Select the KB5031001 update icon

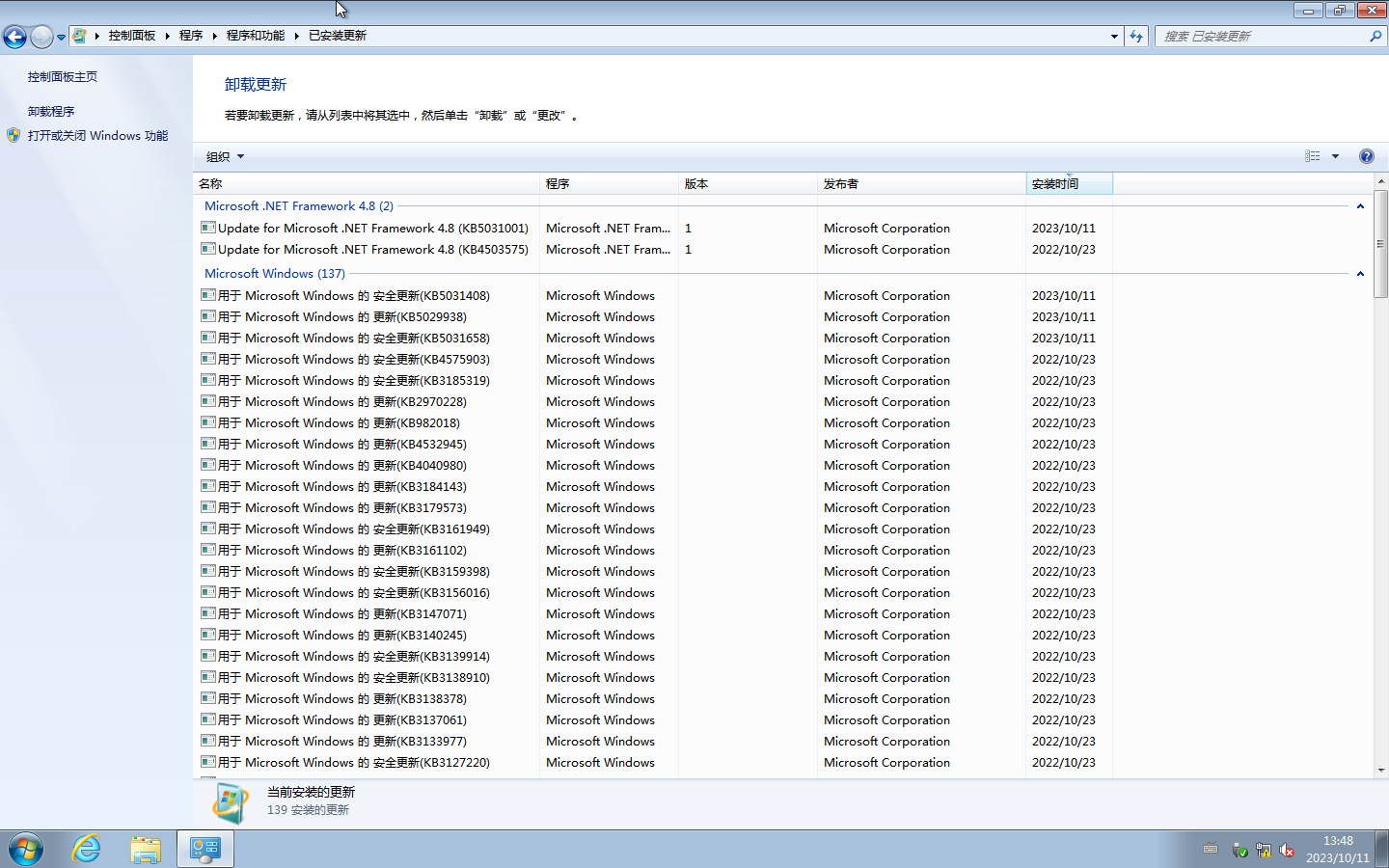click(x=207, y=228)
